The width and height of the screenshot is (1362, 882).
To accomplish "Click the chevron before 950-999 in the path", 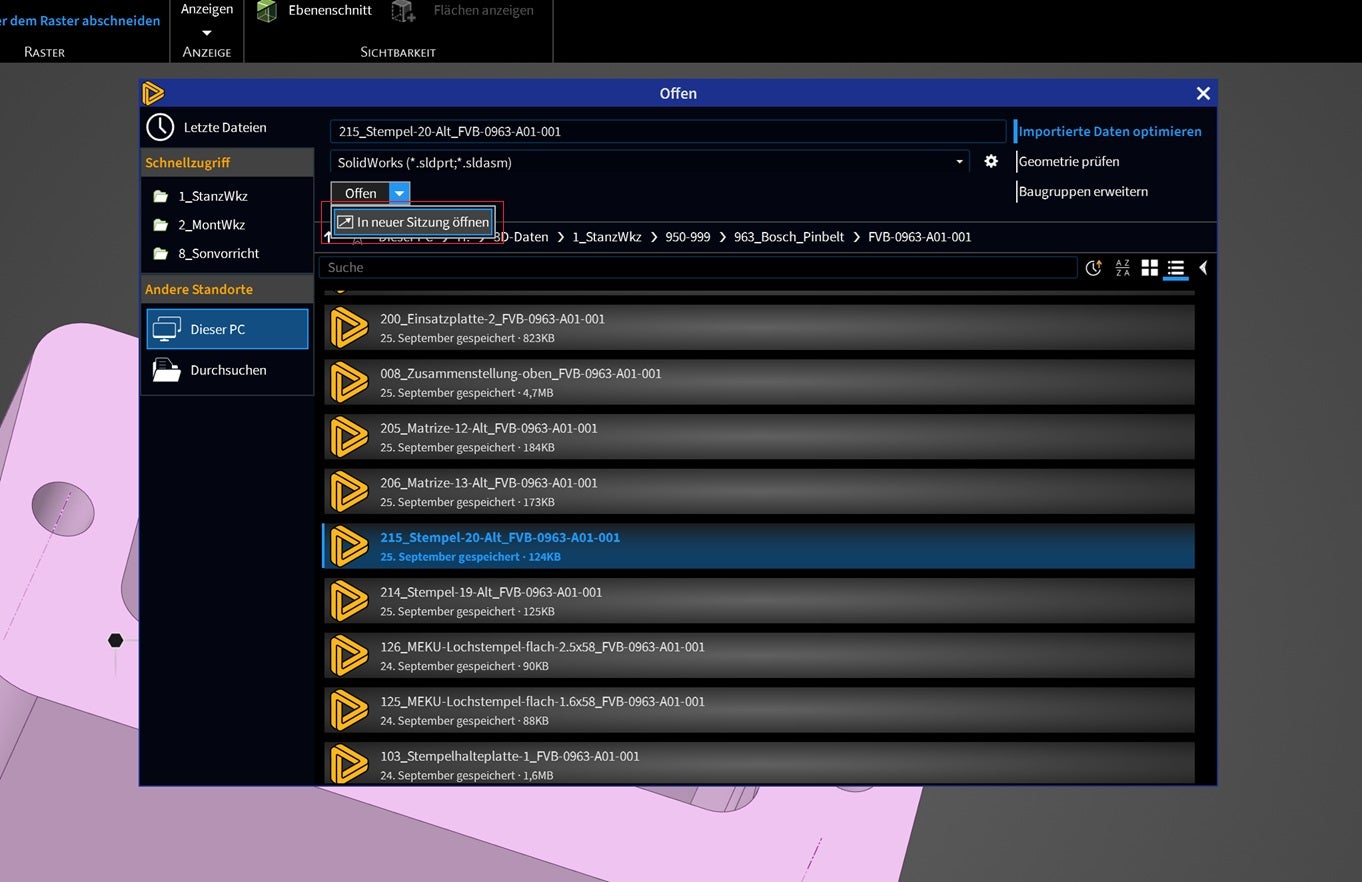I will (655, 237).
